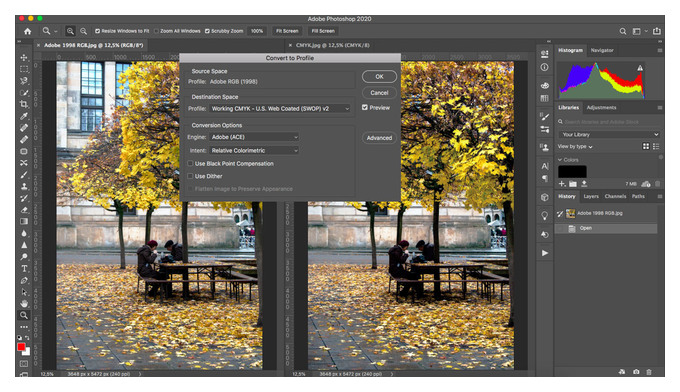Image resolution: width=680 pixels, height=392 pixels.
Task: Select the Move tool
Action: [x=24, y=57]
